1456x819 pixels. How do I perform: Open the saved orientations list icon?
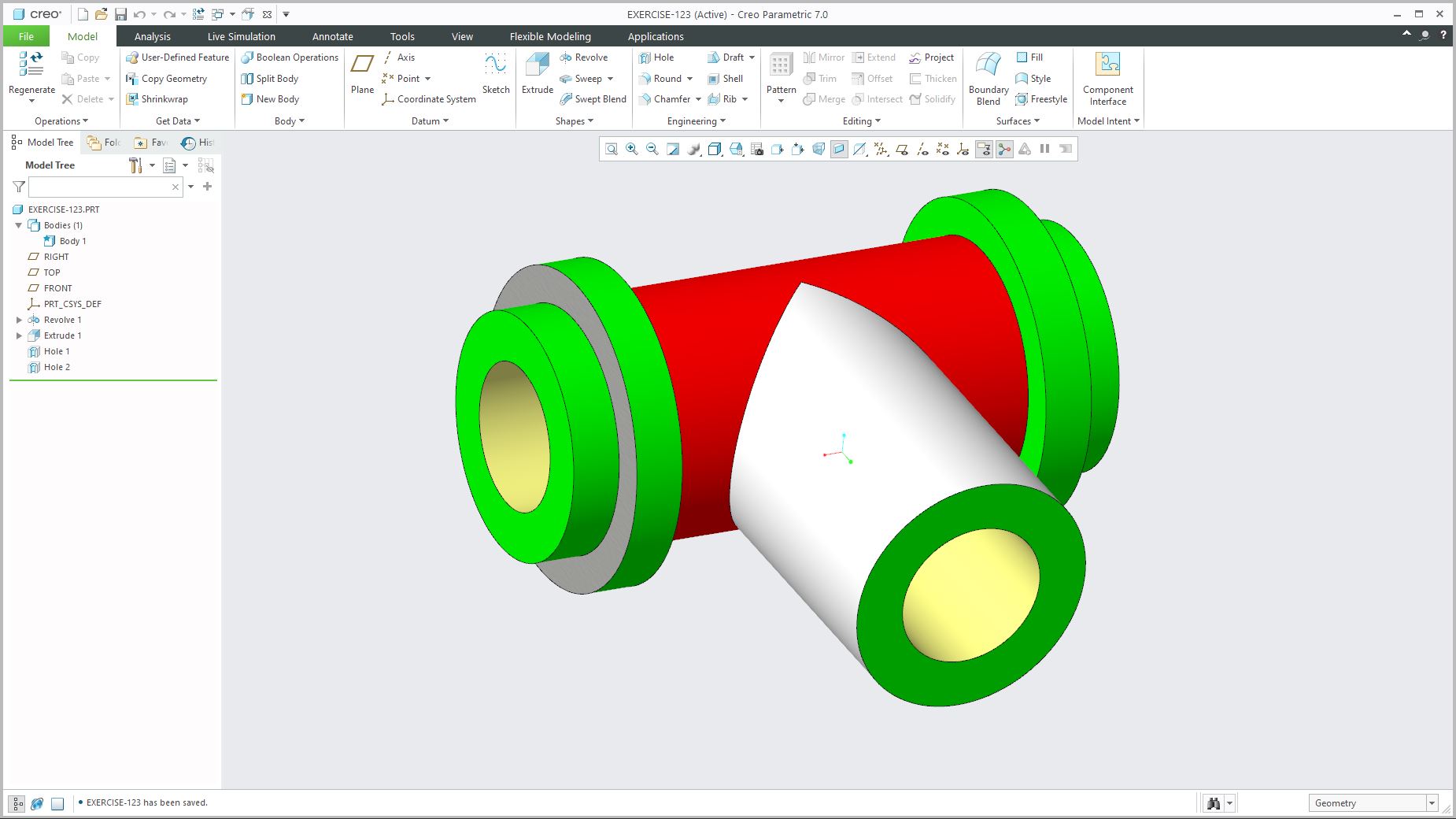[x=736, y=149]
